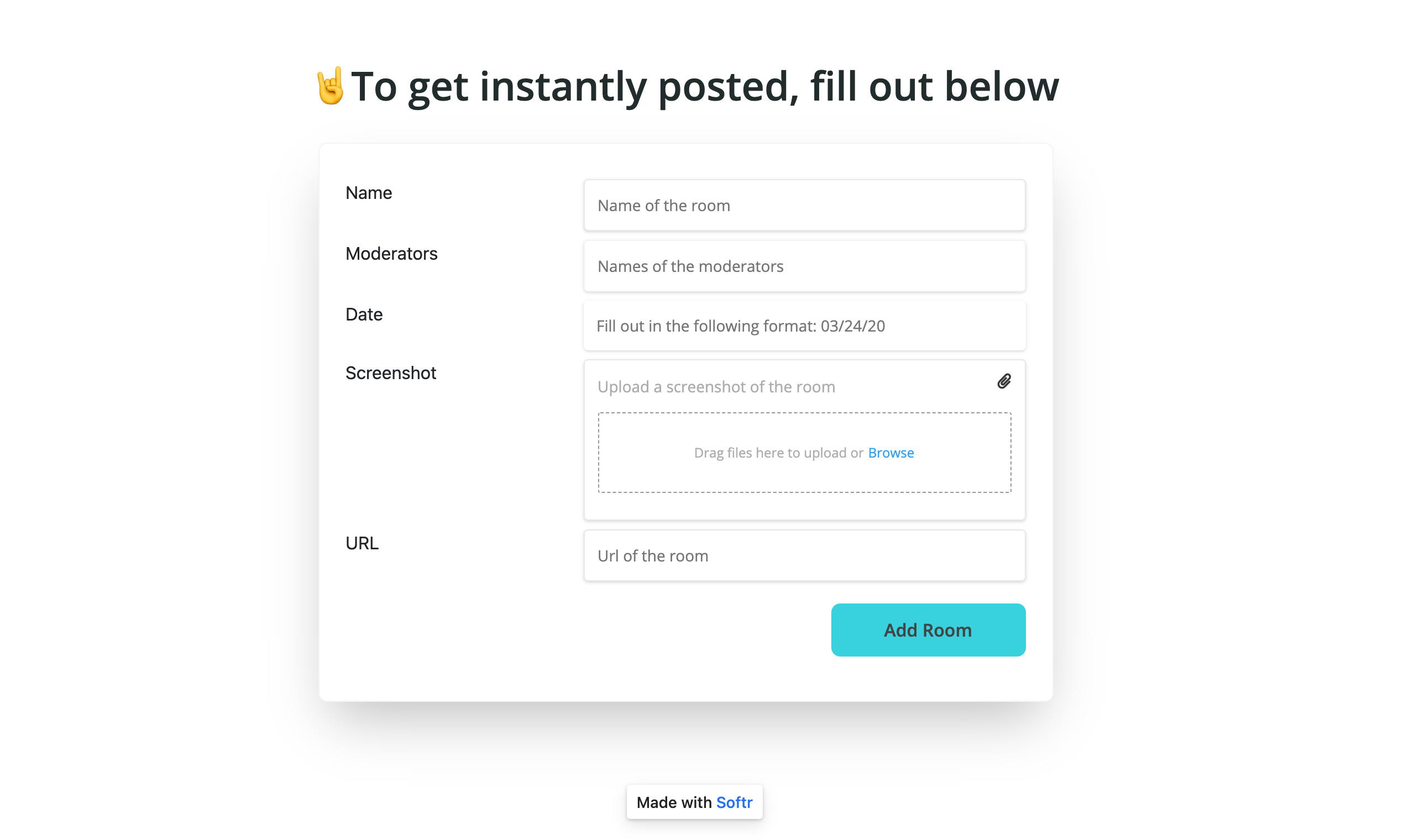Click the Moderators label
The width and height of the screenshot is (1404, 840).
[391, 254]
